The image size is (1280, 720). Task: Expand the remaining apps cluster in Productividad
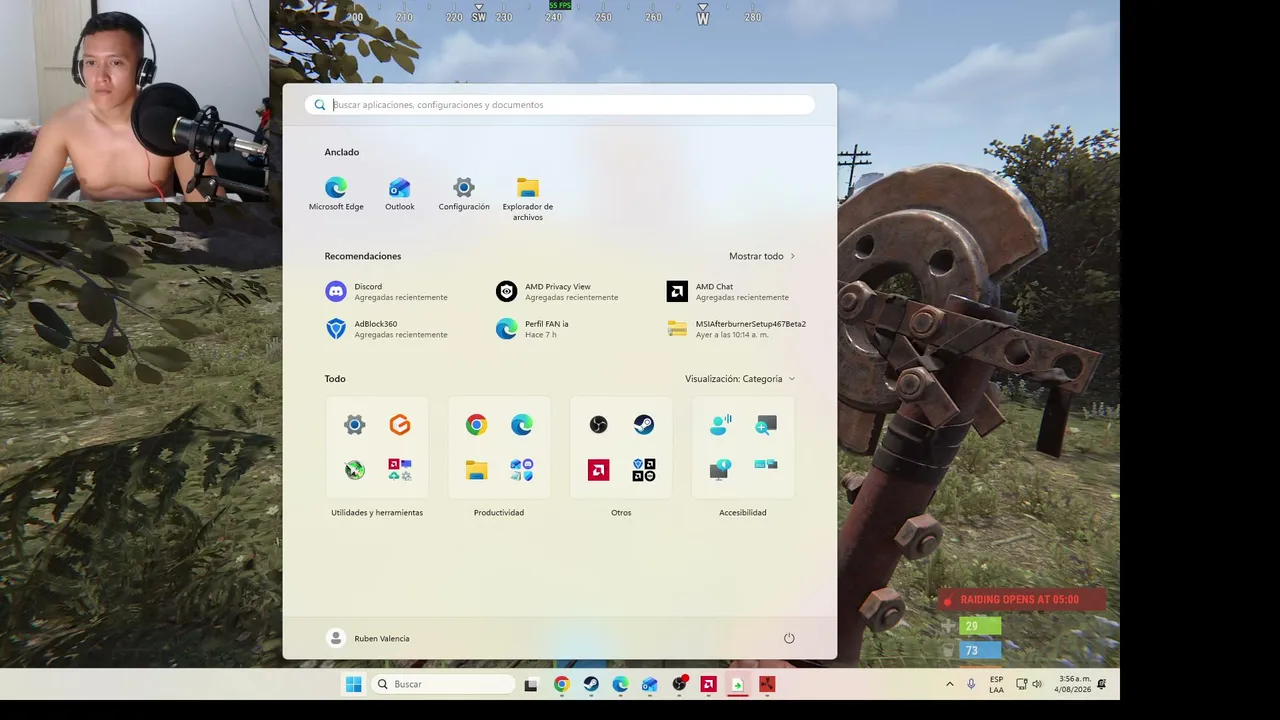(522, 469)
